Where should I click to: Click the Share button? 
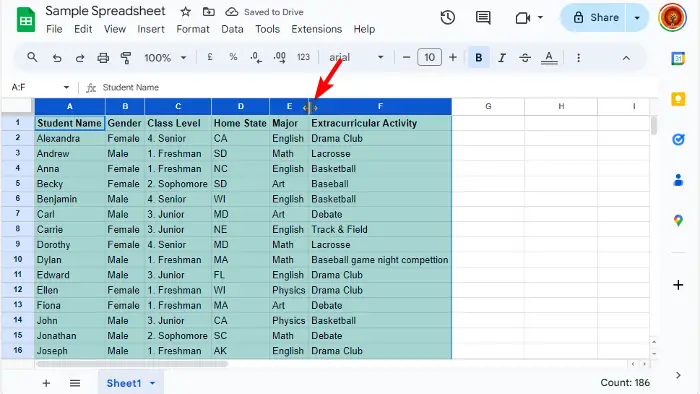pyautogui.click(x=595, y=18)
